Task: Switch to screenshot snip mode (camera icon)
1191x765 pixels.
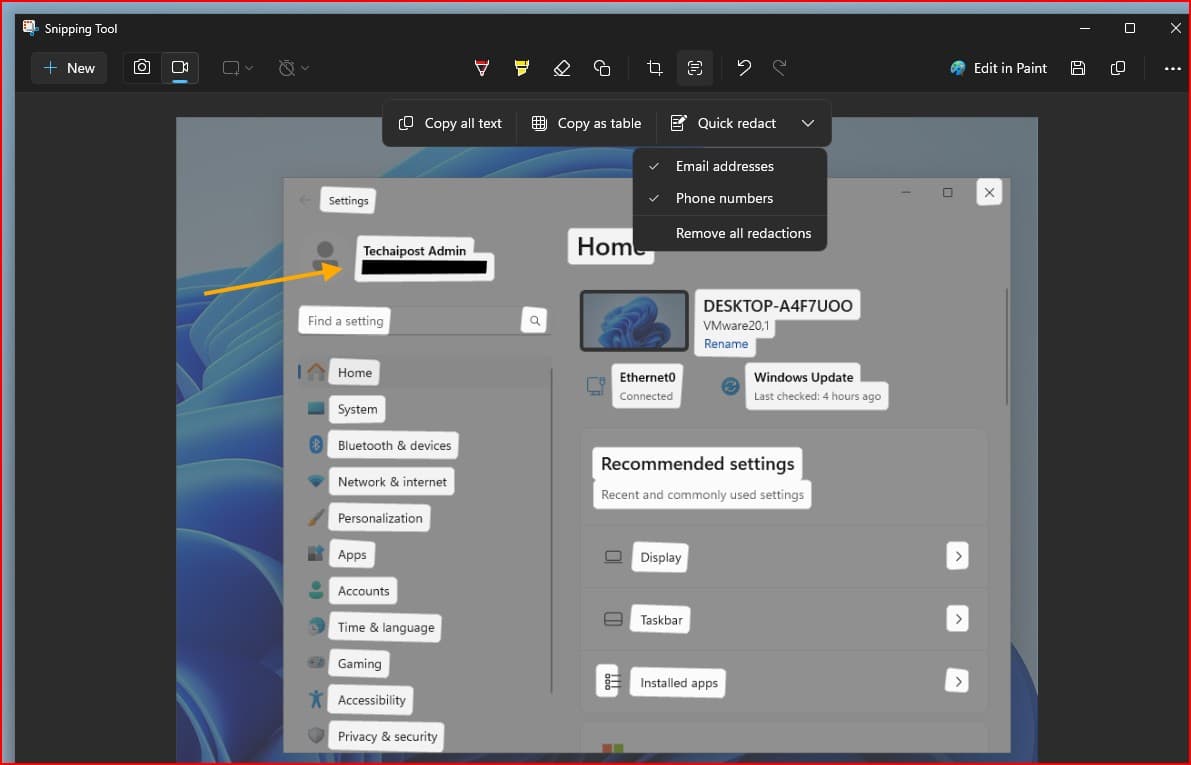Action: pyautogui.click(x=142, y=68)
